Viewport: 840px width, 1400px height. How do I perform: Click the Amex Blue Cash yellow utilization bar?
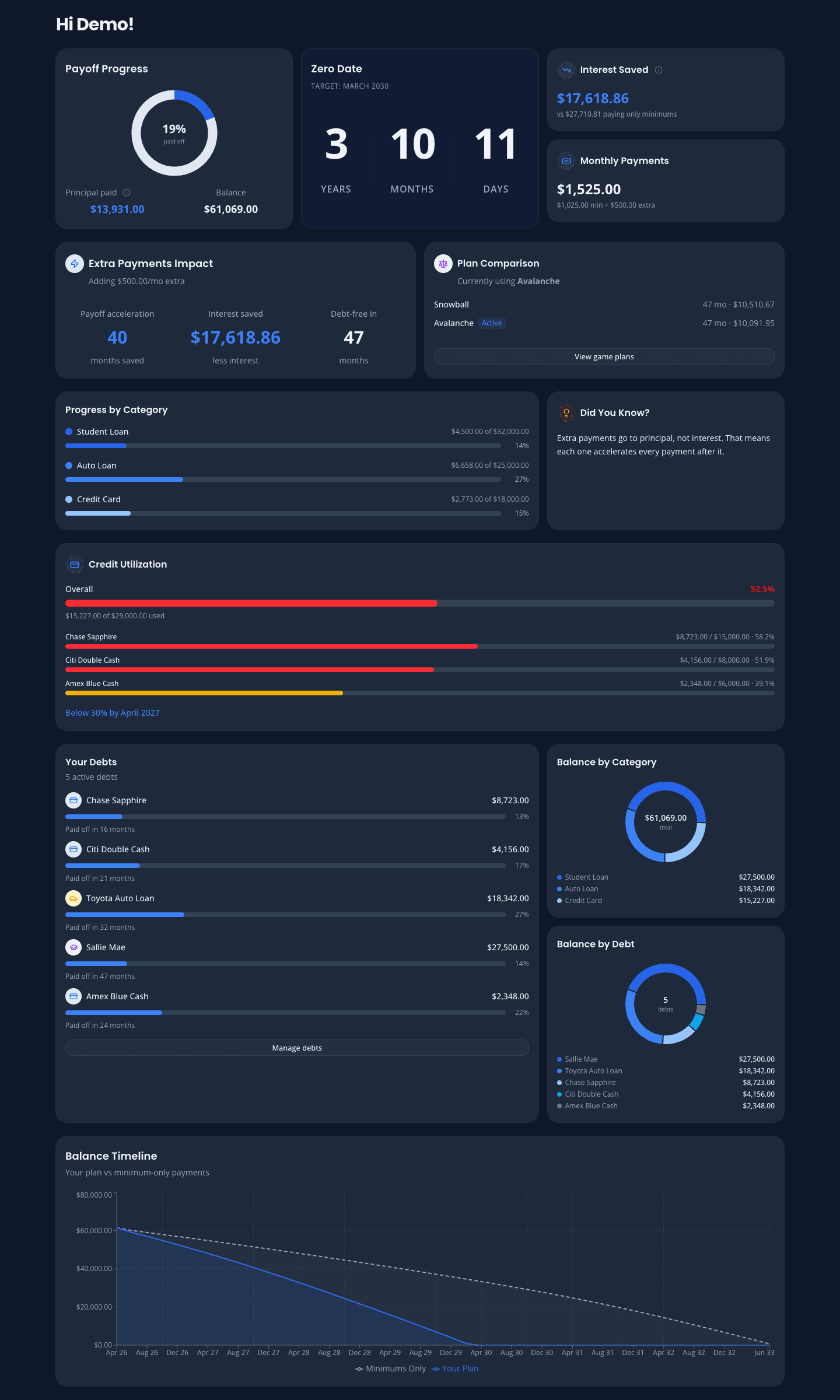click(x=204, y=693)
